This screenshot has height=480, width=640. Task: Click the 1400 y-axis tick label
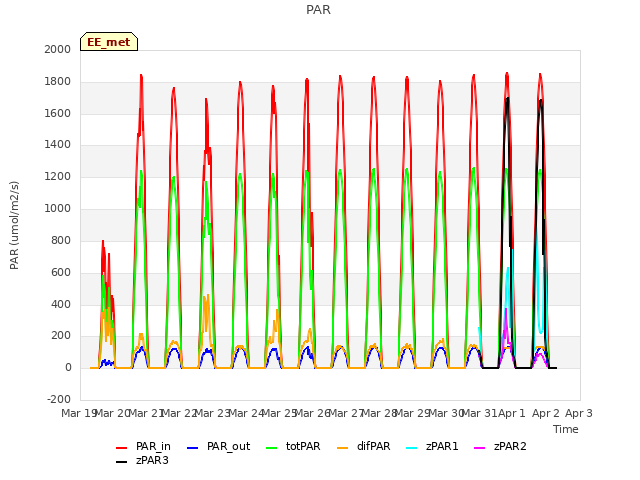coord(58,145)
